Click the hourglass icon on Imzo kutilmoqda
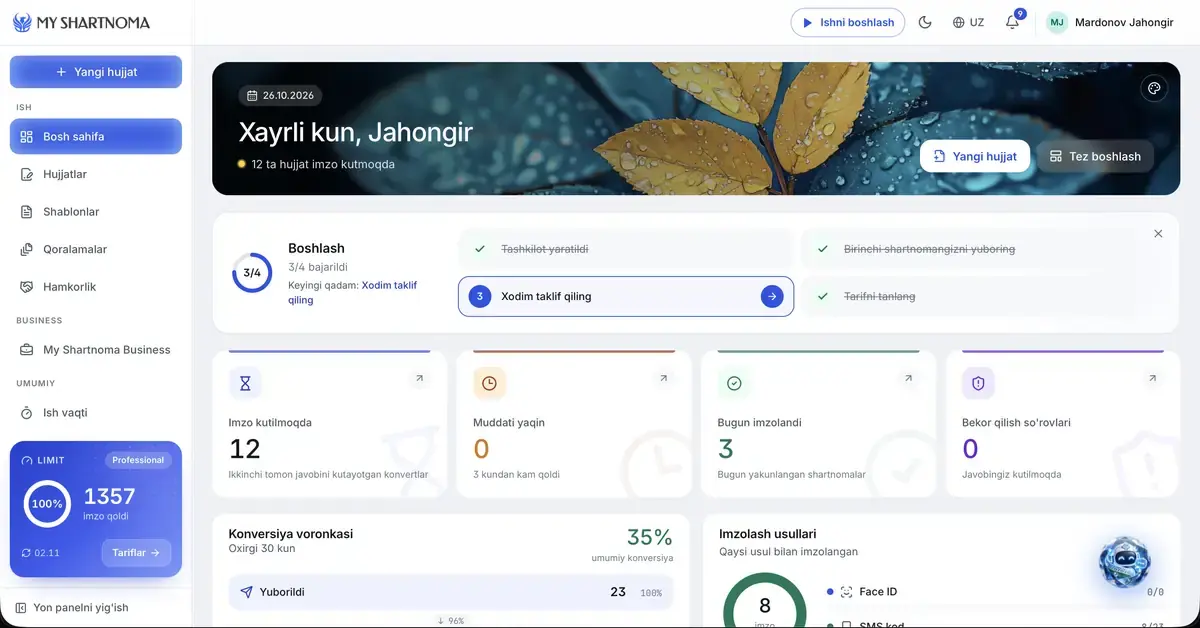The height and width of the screenshot is (628, 1200). tap(245, 383)
